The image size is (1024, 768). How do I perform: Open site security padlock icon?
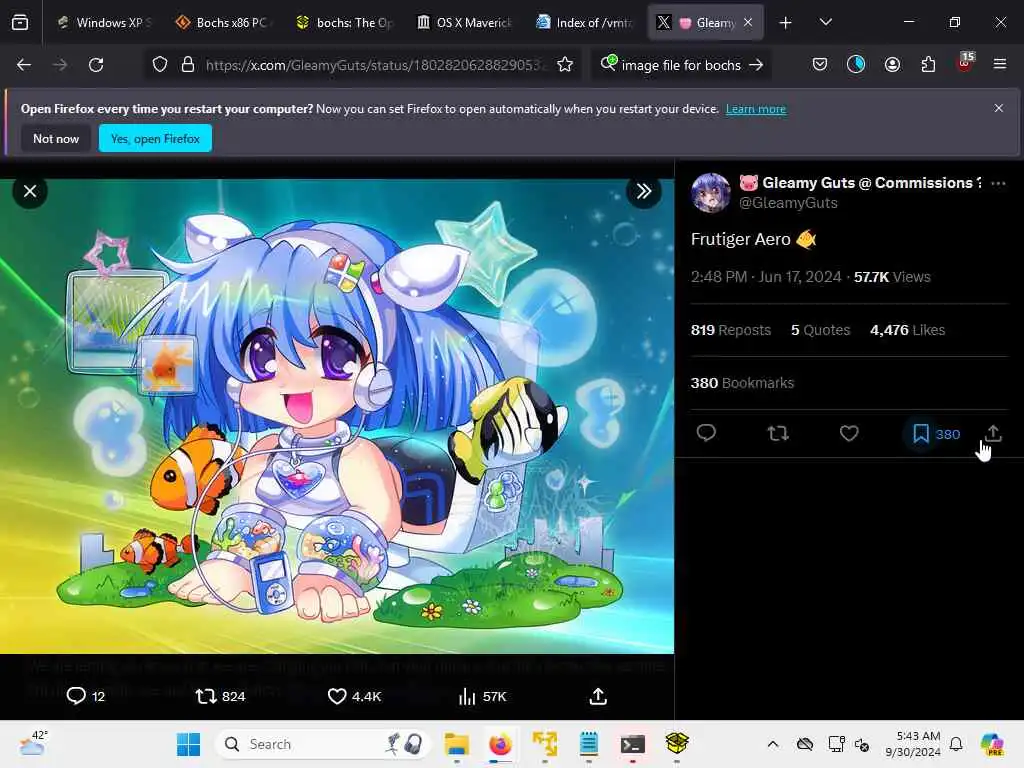click(188, 65)
